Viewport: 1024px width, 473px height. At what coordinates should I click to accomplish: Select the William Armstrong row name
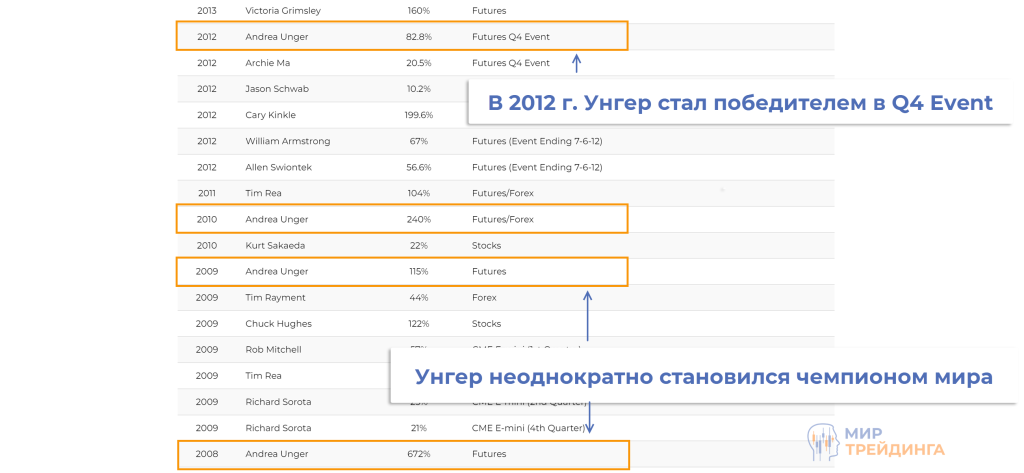(287, 141)
